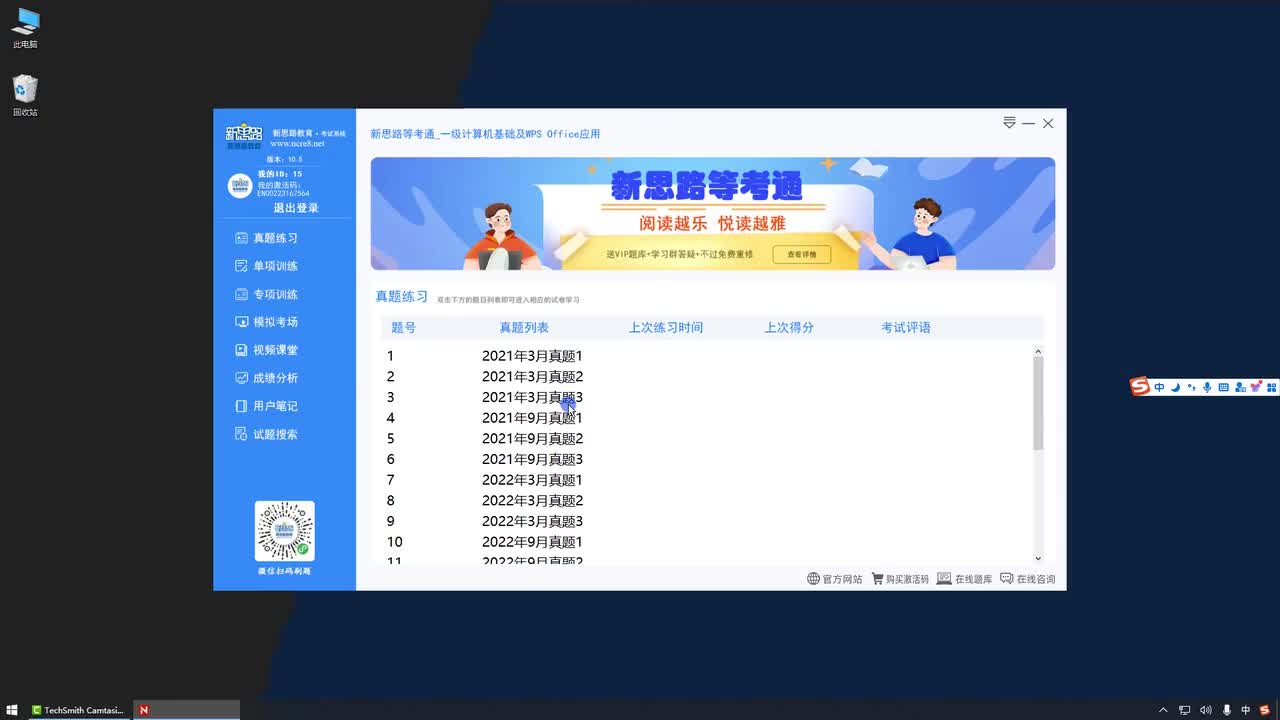The height and width of the screenshot is (720, 1280).
Task: Open 试题搜索 in the sidebar
Action: pyautogui.click(x=266, y=434)
